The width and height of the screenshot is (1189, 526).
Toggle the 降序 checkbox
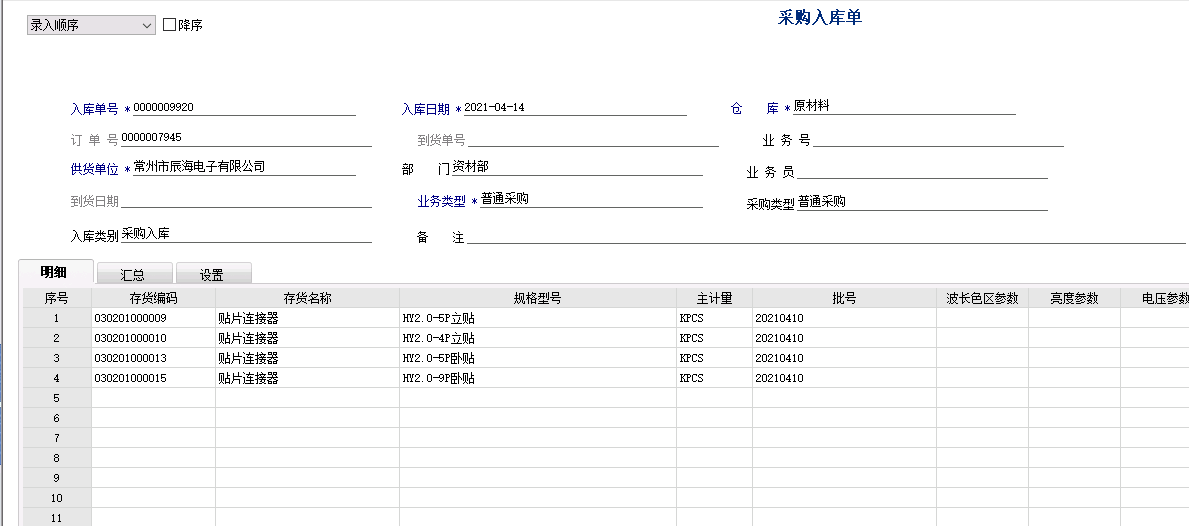[169, 25]
